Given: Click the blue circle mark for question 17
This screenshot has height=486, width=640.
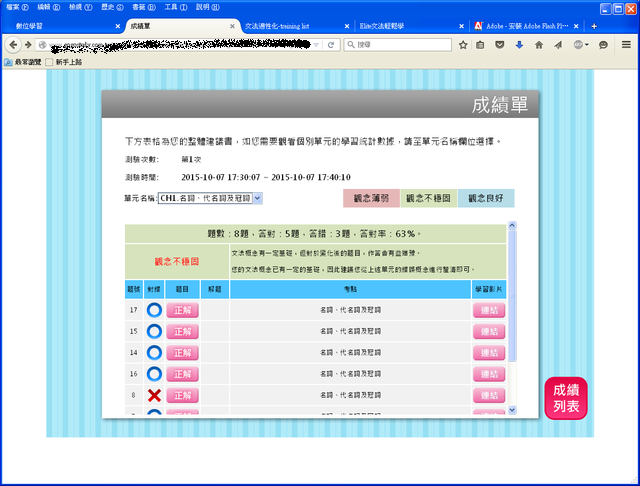Looking at the screenshot, I should click(x=154, y=309).
